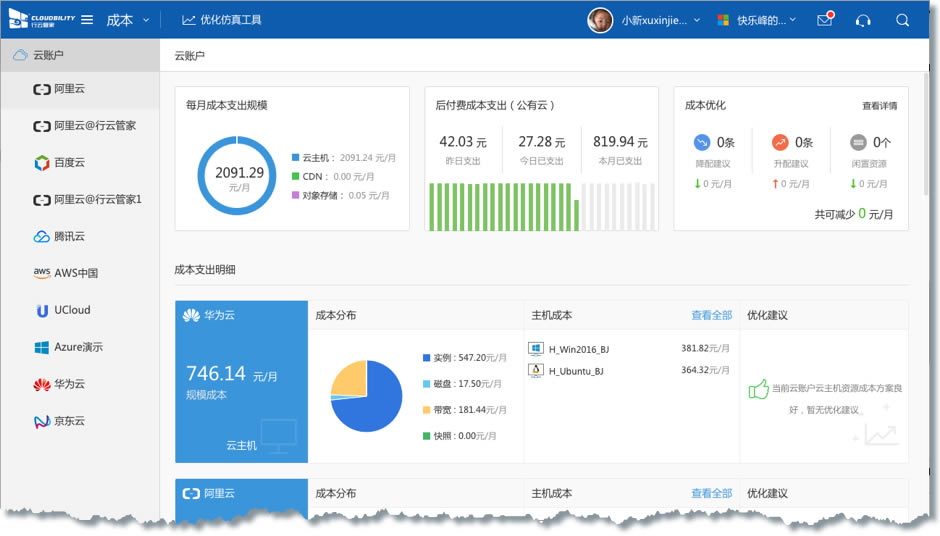This screenshot has width=940, height=536.
Task: Click the 华为云 petal icon in sidebar
Action: point(41,384)
